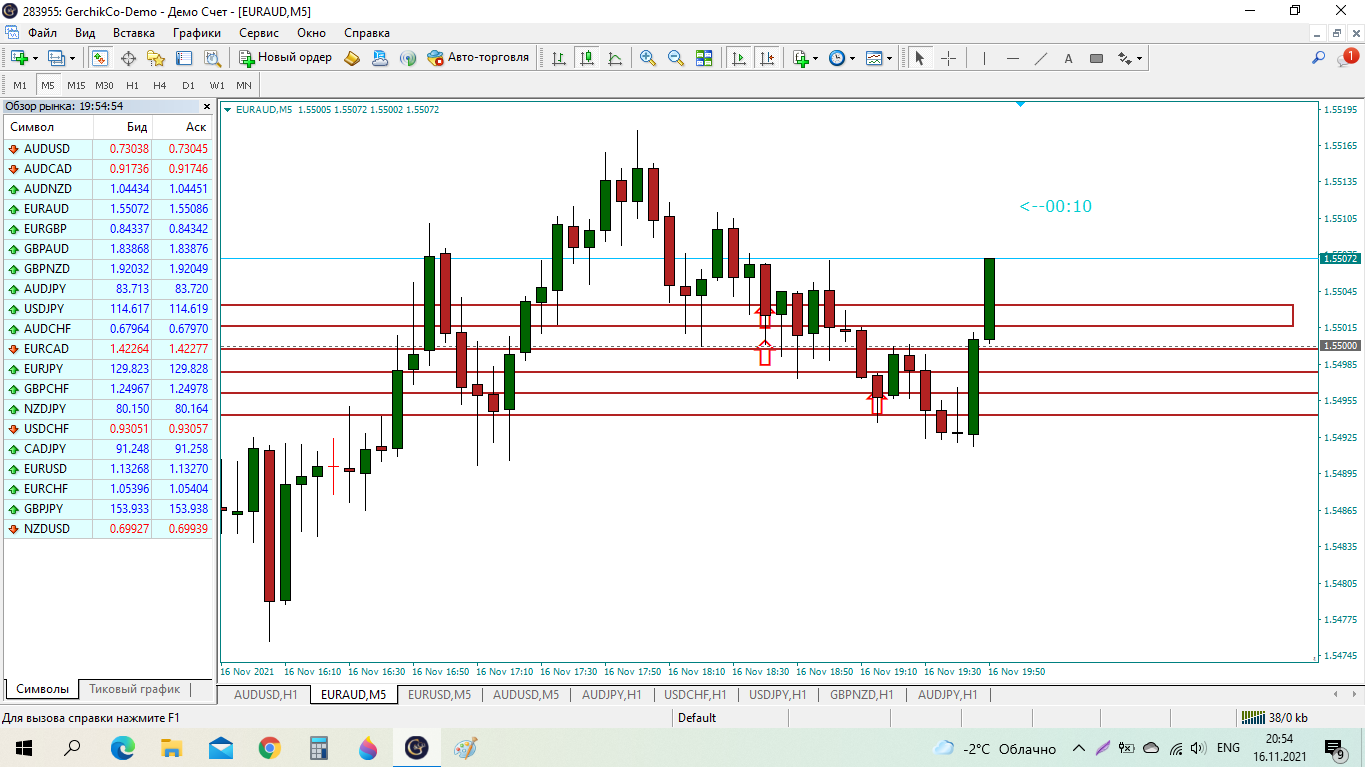Select the trendline drawing tool
The height and width of the screenshot is (767, 1365).
point(1040,58)
